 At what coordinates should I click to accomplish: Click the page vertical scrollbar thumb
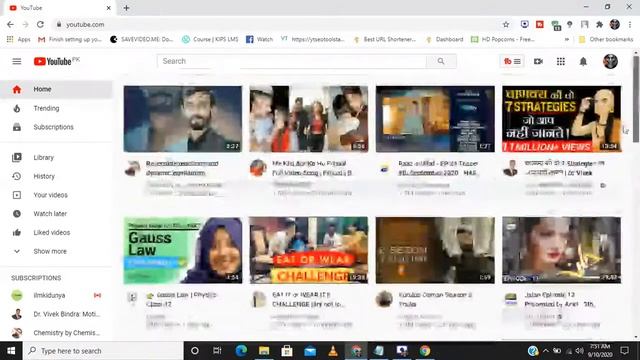coord(636,99)
